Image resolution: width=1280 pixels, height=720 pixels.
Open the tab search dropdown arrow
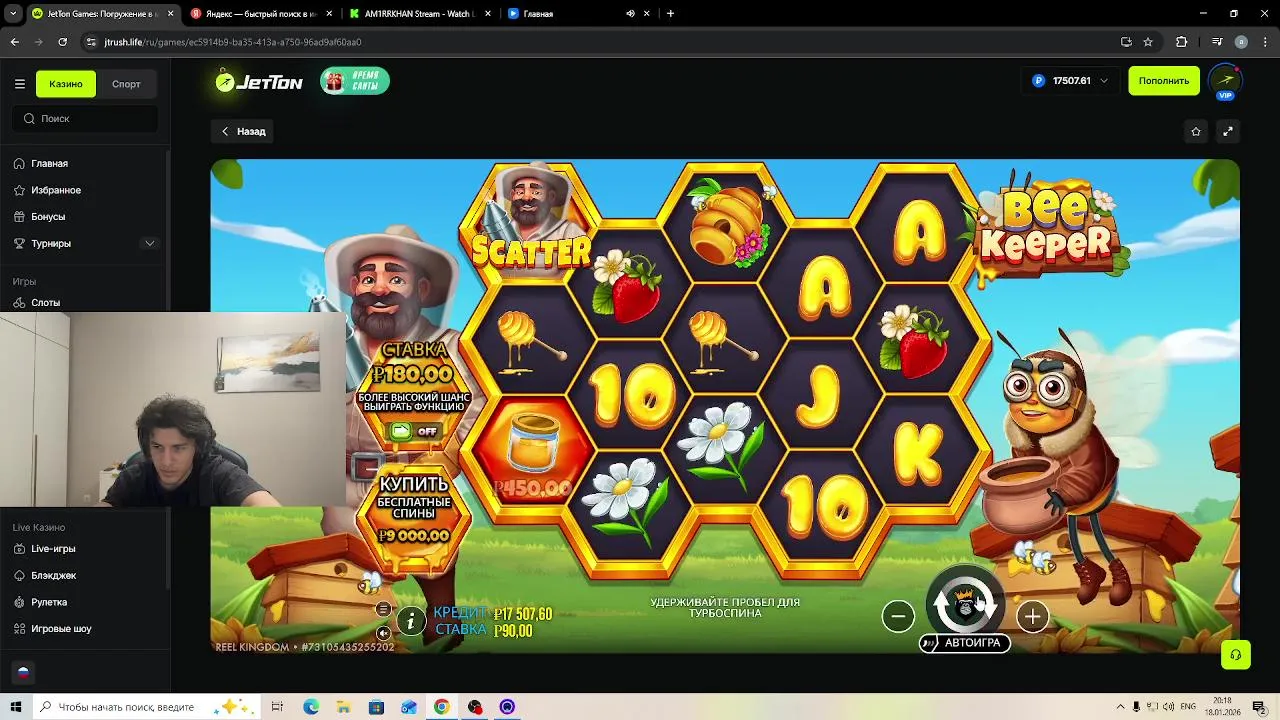(x=13, y=14)
